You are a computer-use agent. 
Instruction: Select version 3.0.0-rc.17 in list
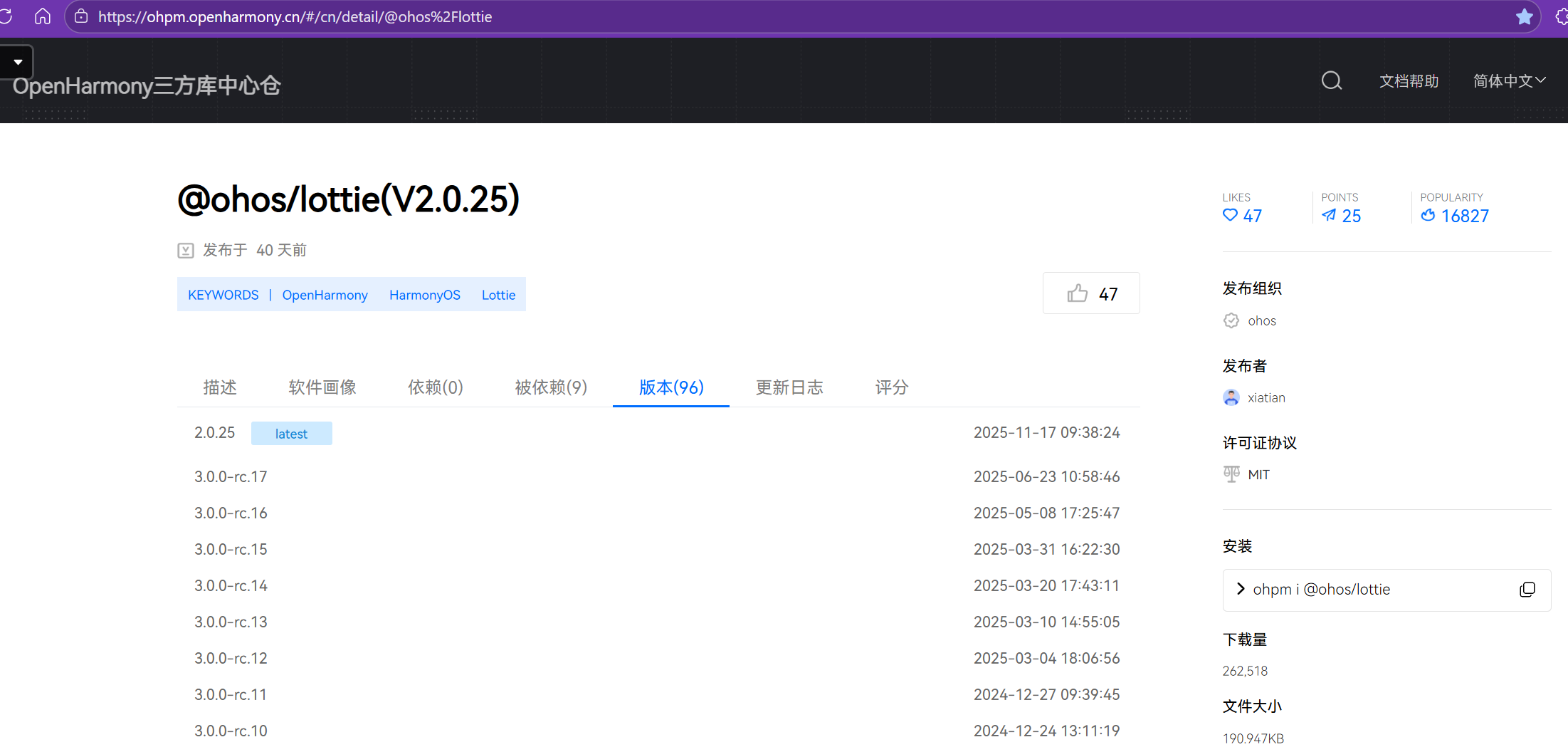[231, 476]
